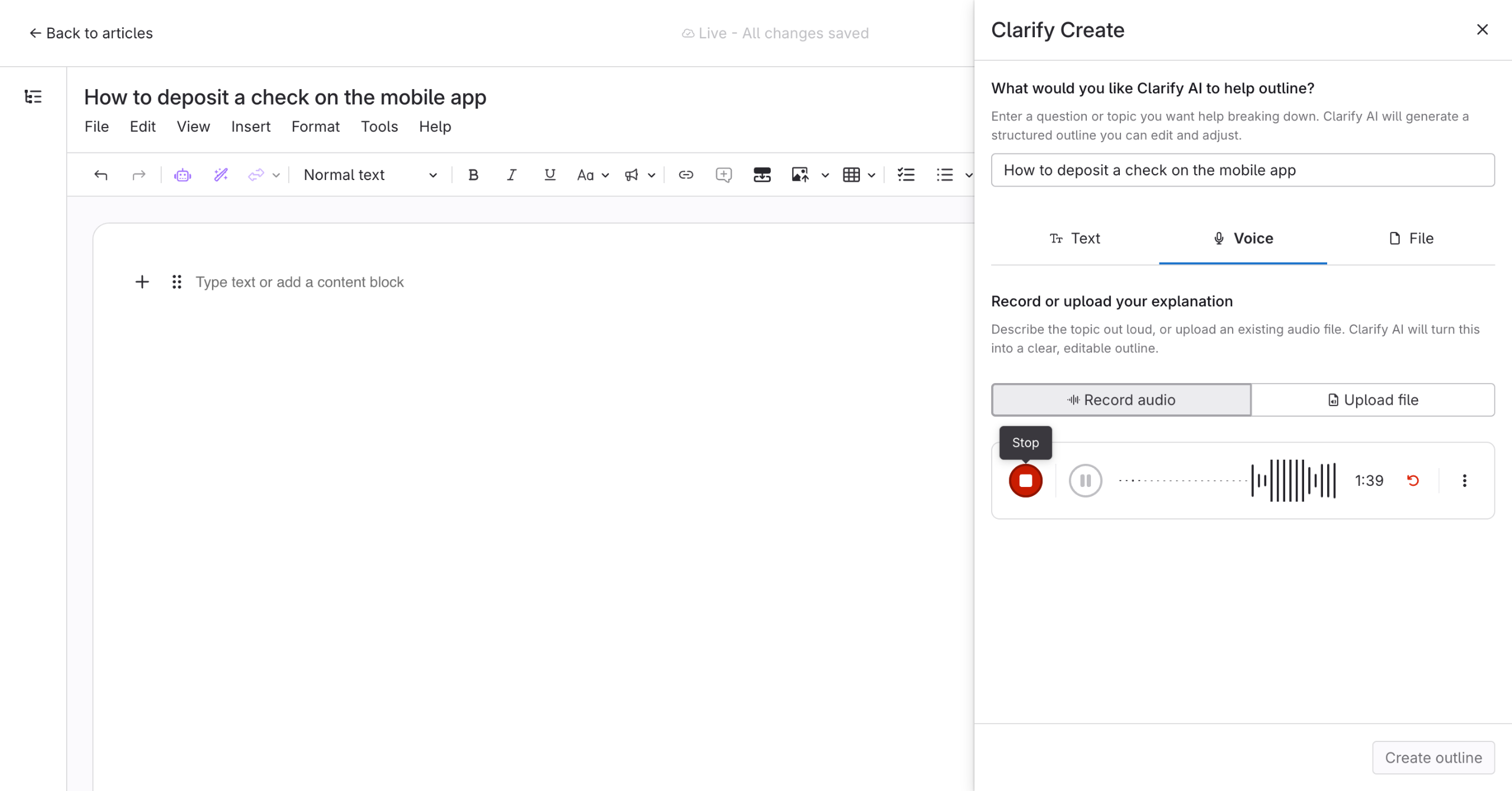This screenshot has width=1512, height=791.
Task: Expand the table insert dropdown arrow
Action: point(872,175)
